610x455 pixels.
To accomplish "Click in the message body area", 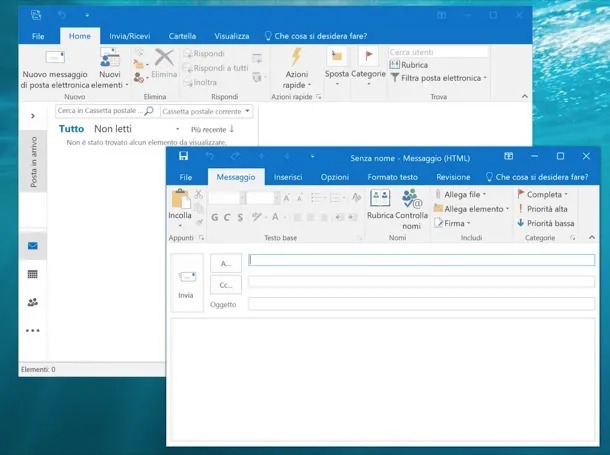I will [383, 379].
